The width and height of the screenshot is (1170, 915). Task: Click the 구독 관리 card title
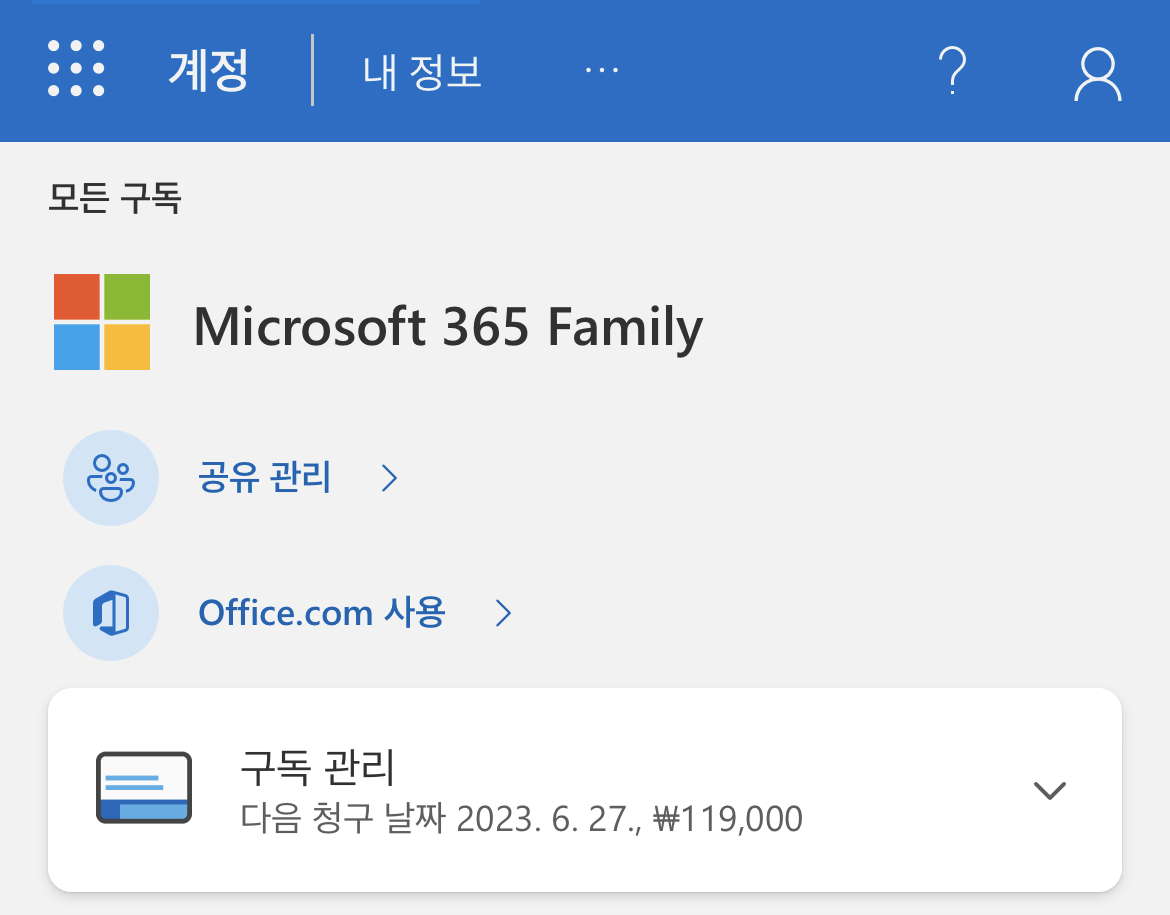point(318,766)
